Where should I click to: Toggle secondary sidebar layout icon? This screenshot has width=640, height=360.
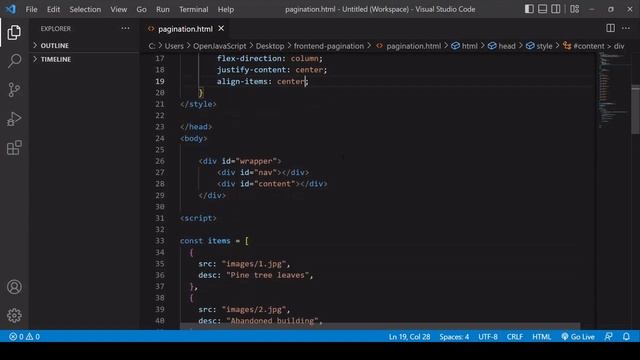[x=556, y=9]
